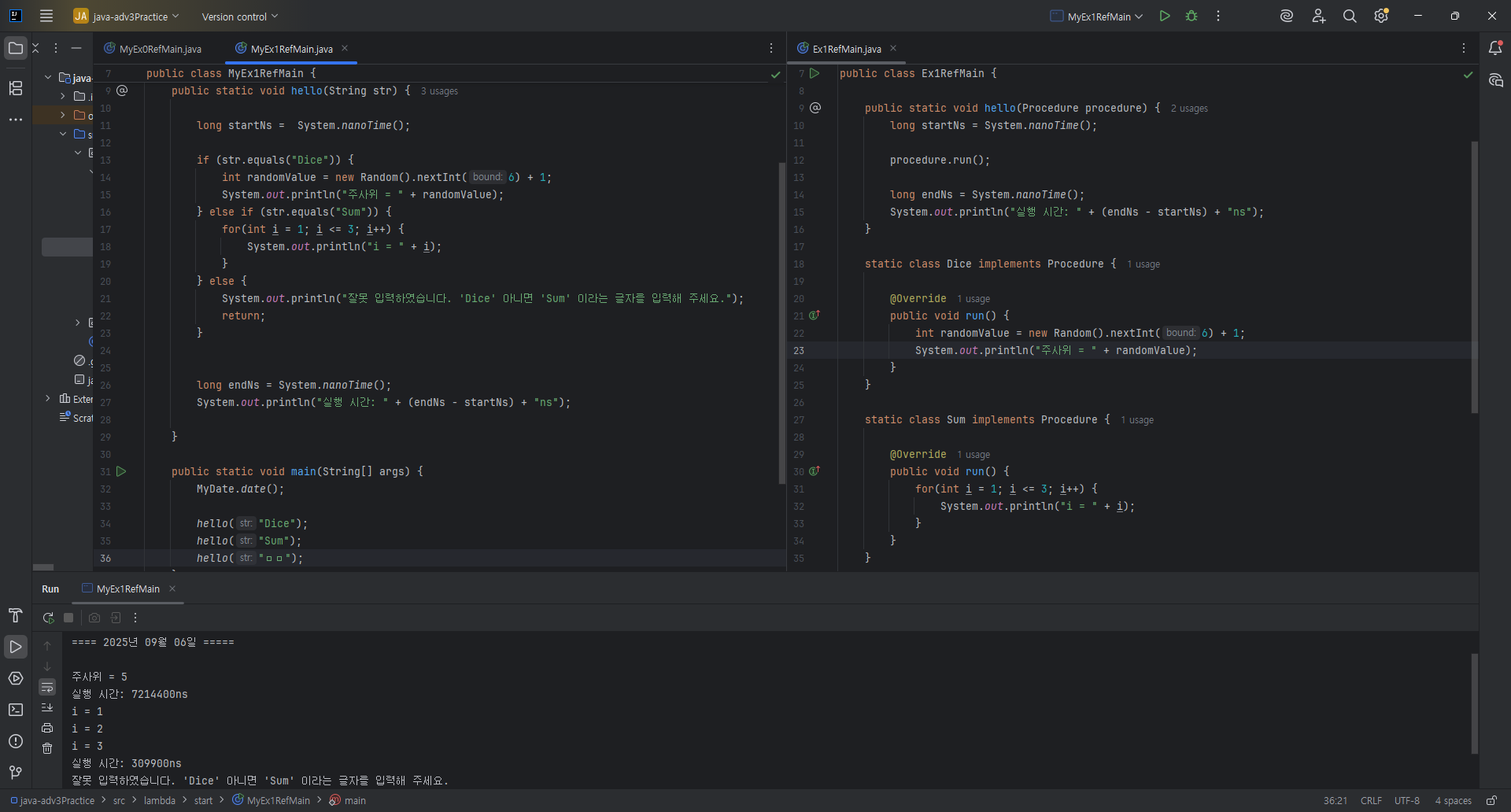Close MyEx1RefMain.java editor tab

click(x=345, y=48)
